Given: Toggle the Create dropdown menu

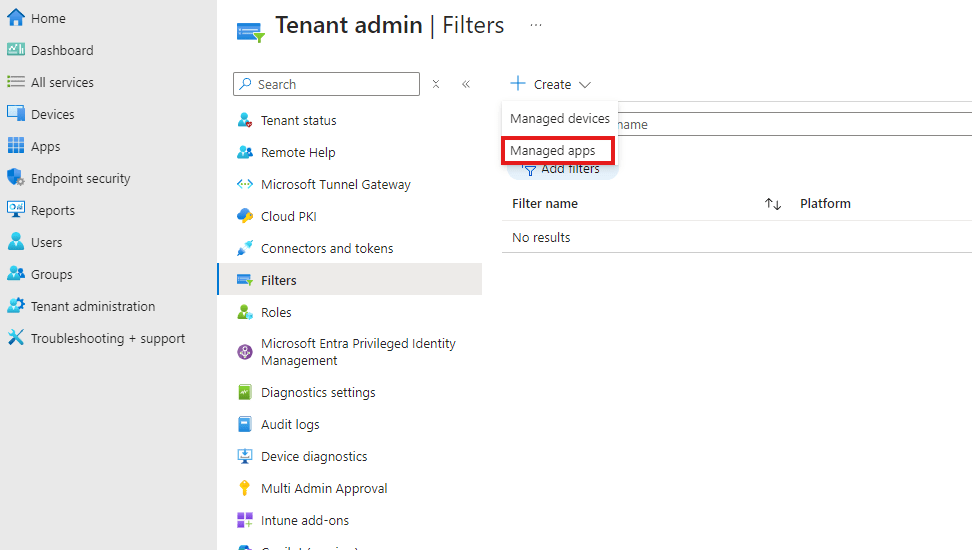Looking at the screenshot, I should 551,85.
